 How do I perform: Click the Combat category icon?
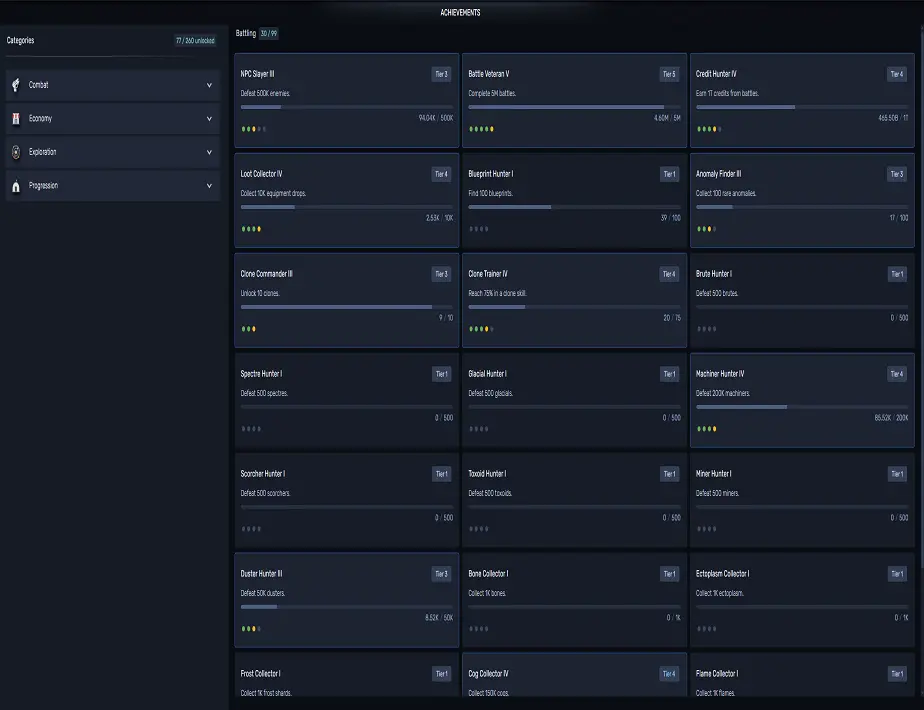(x=16, y=85)
